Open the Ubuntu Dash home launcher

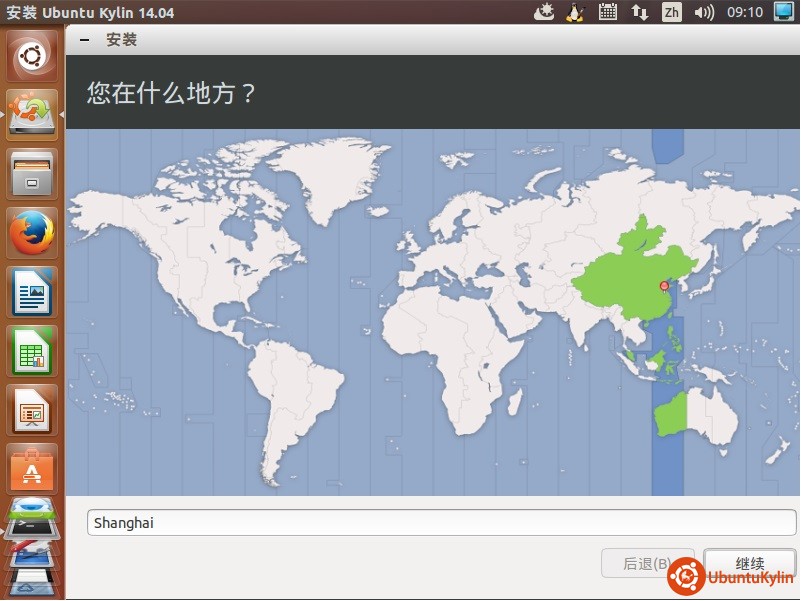[32, 56]
